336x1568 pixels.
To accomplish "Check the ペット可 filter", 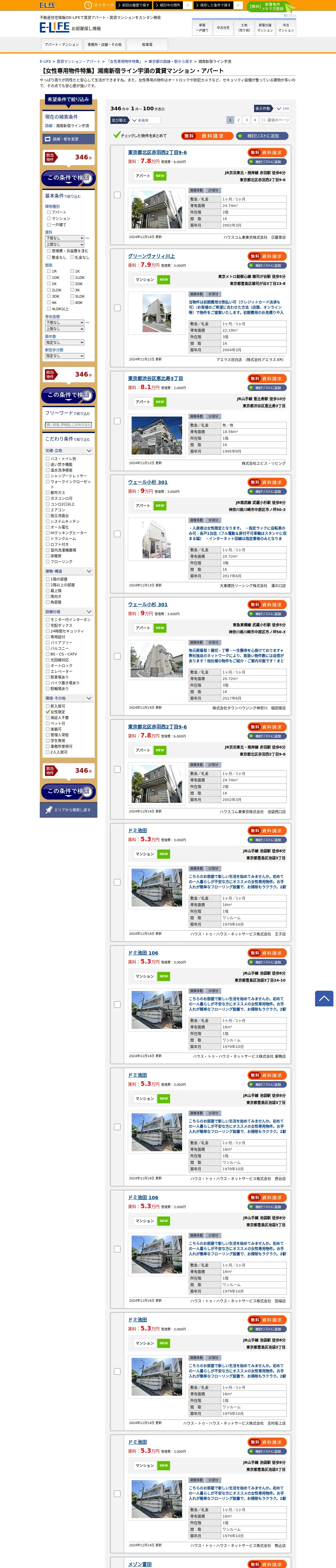I will [48, 723].
